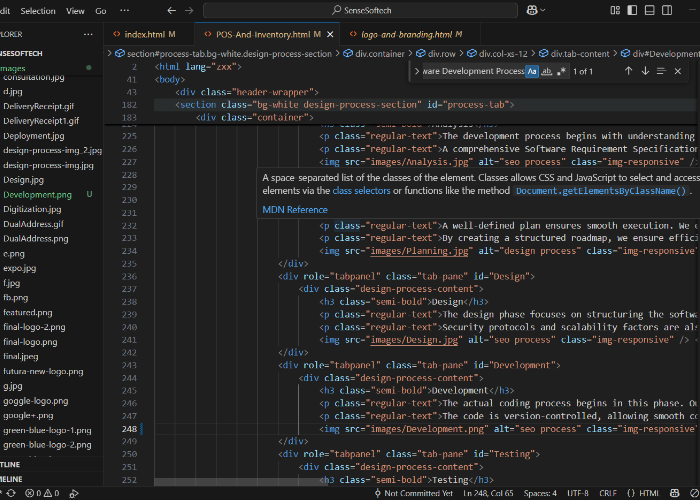Open the View menu
Viewport: 700px width, 500px height.
pyautogui.click(x=75, y=11)
